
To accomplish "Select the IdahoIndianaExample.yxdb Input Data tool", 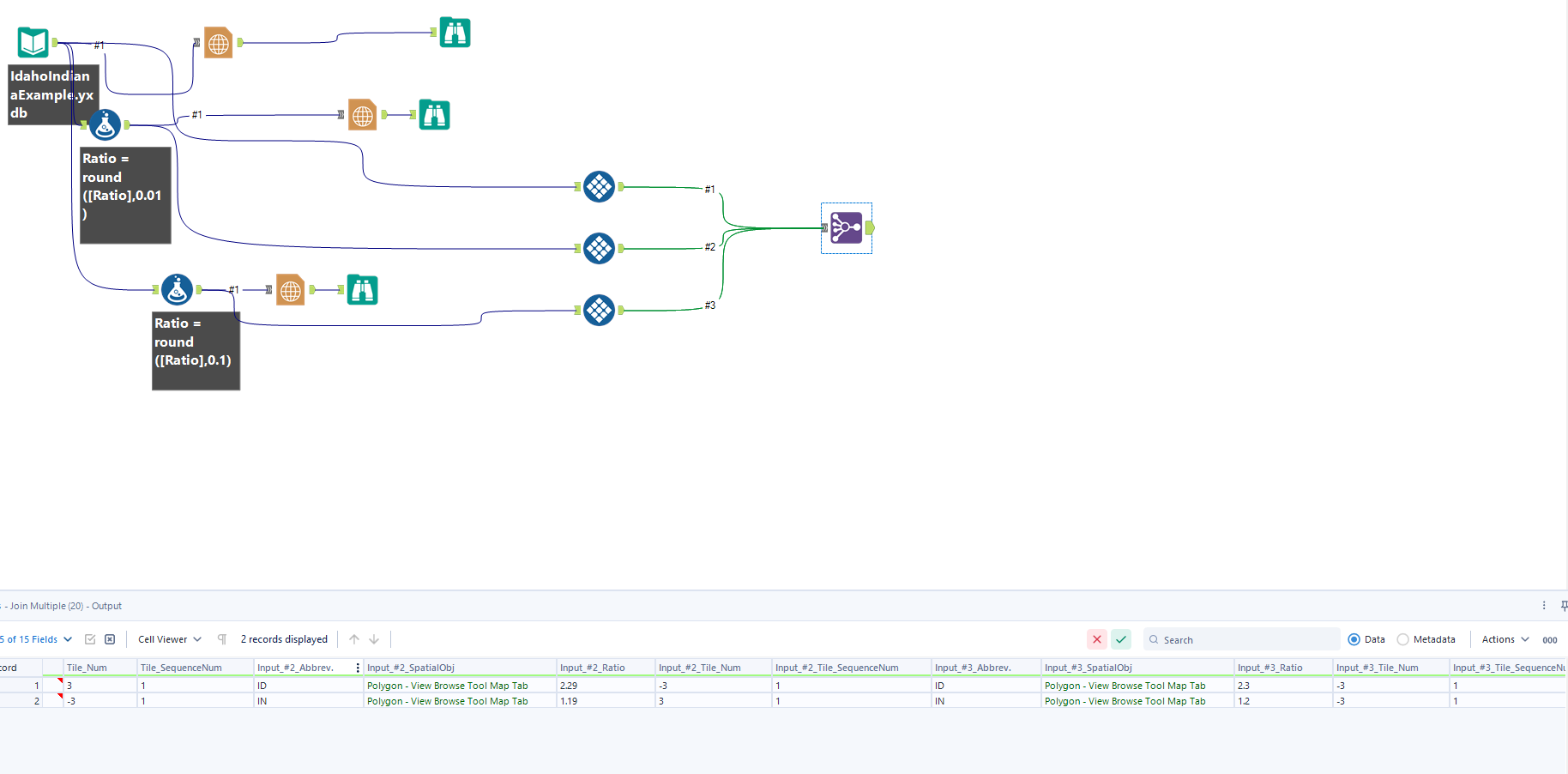I will tap(33, 39).
